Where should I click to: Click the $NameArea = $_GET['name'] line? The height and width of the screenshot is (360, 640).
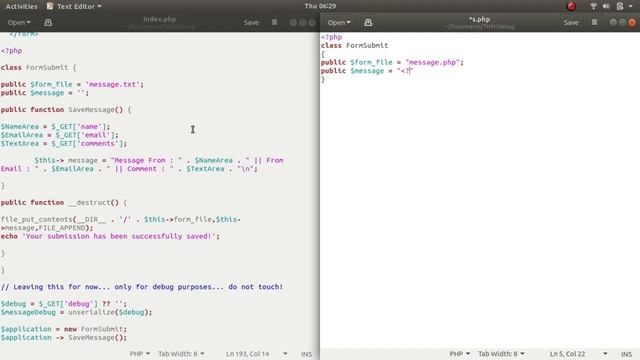pyautogui.click(x=55, y=127)
